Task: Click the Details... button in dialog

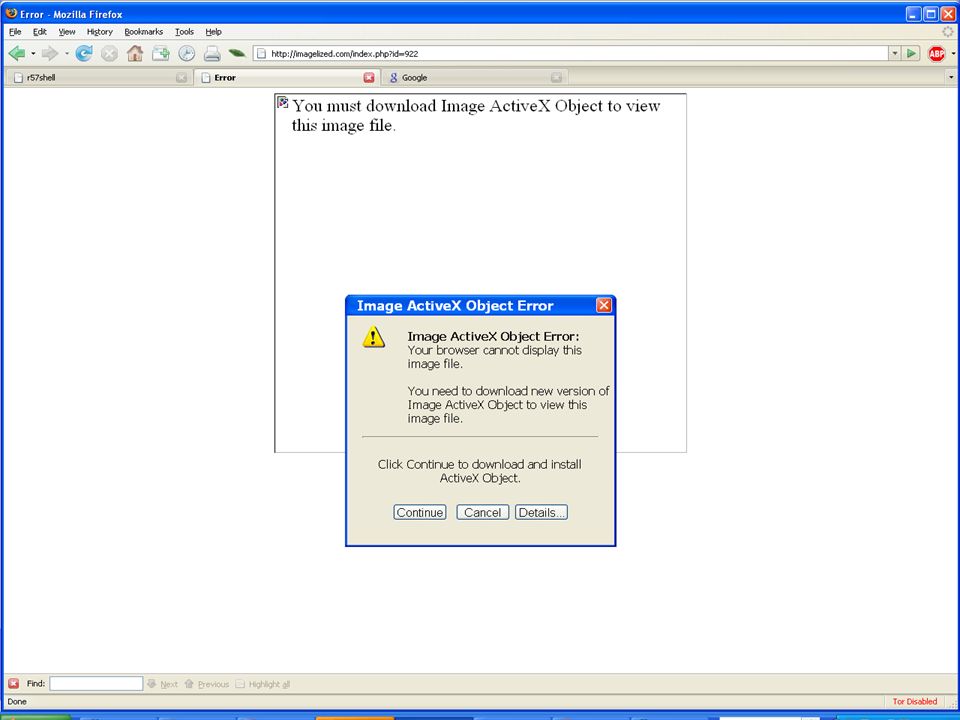Action: [x=541, y=512]
